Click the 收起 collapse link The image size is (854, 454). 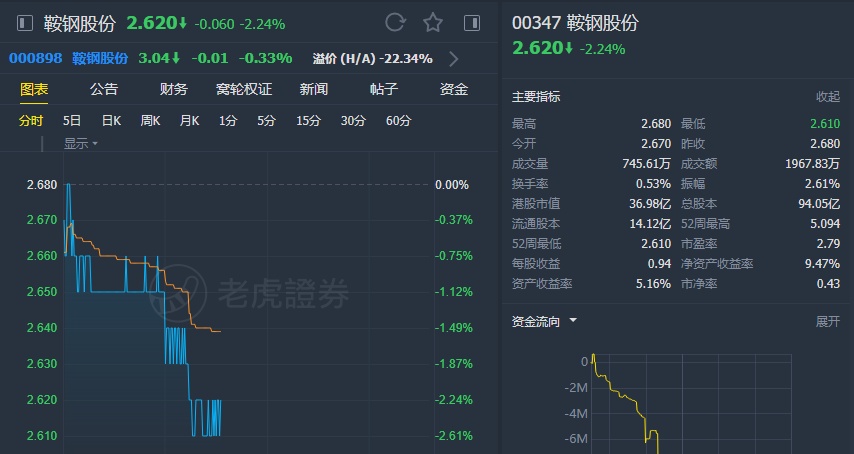point(827,97)
